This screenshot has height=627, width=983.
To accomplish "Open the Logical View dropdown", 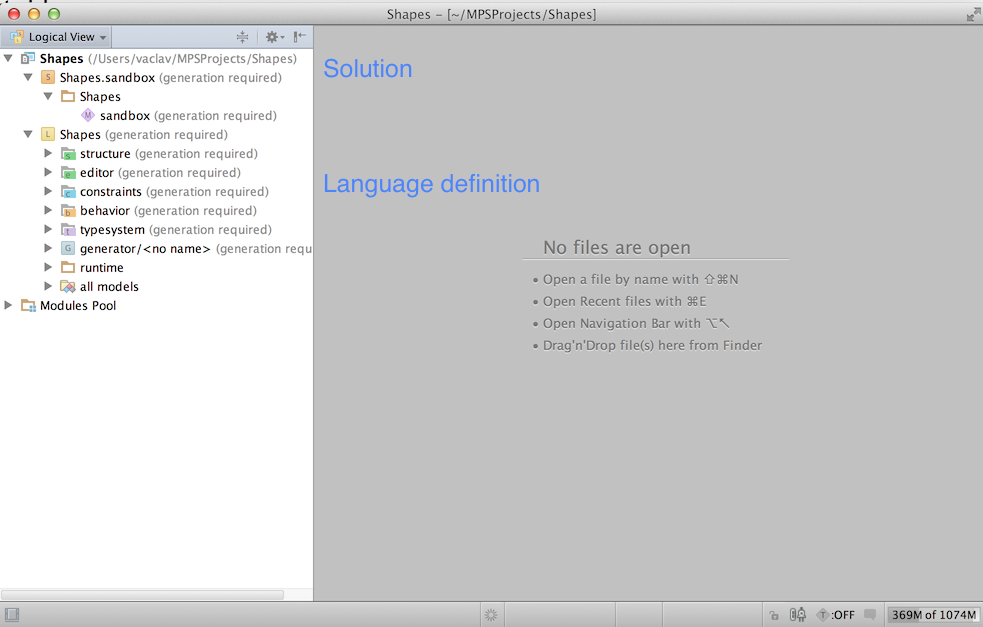I will [x=58, y=37].
